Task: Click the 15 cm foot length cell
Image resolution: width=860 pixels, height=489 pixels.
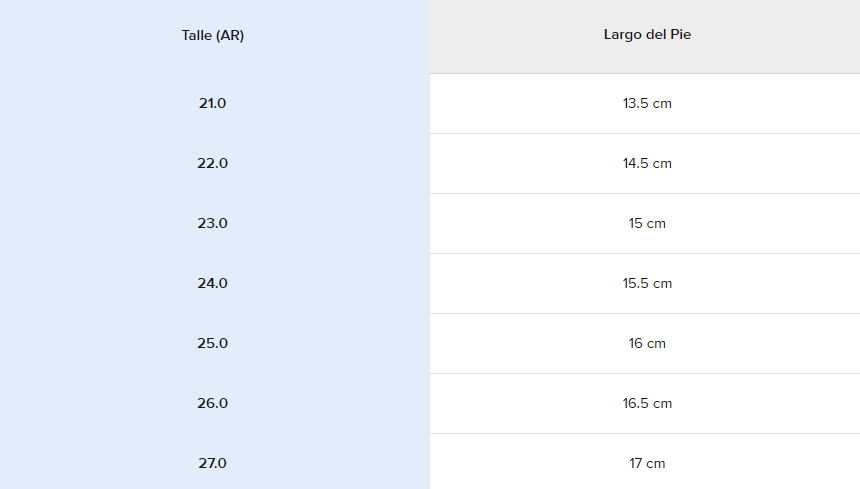Action: tap(647, 223)
